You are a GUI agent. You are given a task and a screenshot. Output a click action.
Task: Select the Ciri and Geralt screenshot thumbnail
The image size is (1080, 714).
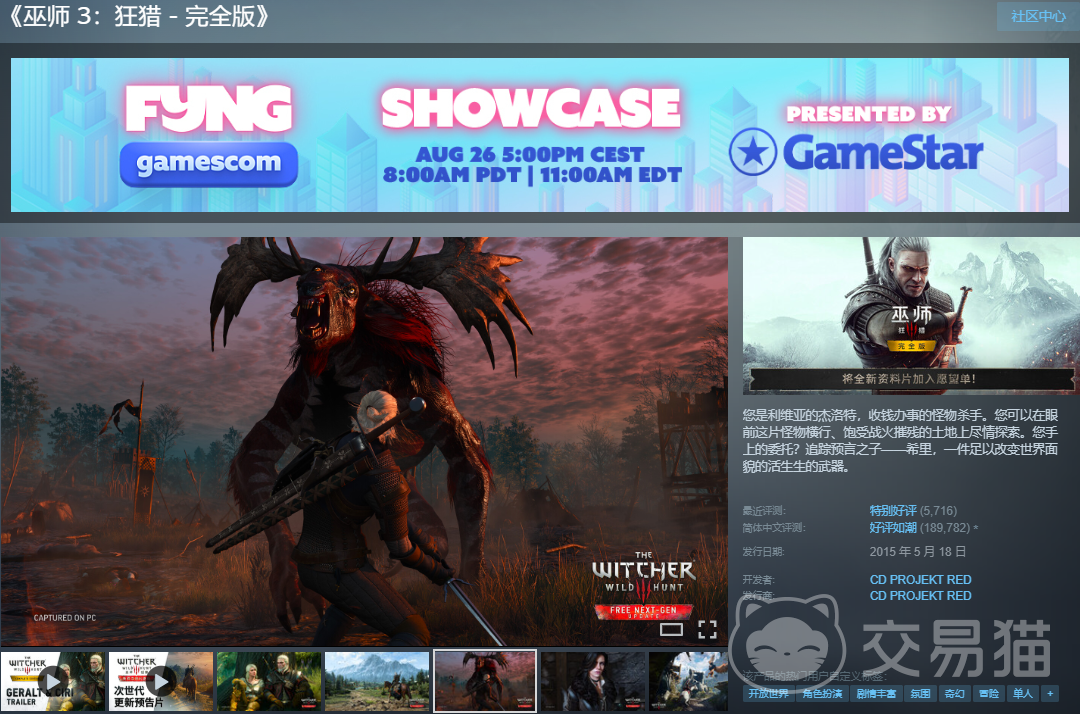[x=269, y=681]
